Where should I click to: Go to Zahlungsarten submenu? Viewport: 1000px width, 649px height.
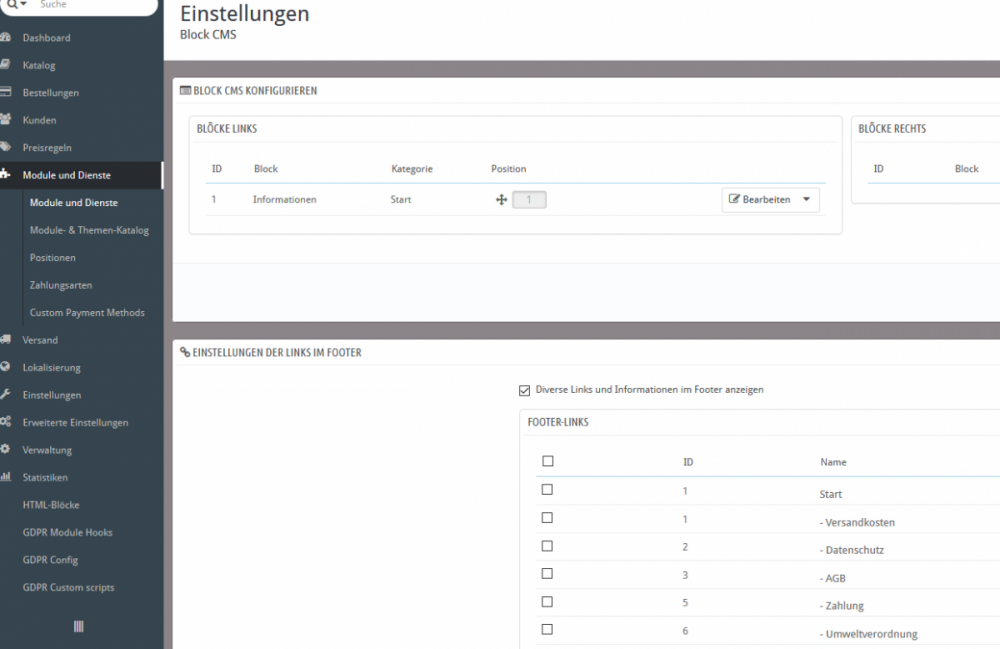coord(60,285)
